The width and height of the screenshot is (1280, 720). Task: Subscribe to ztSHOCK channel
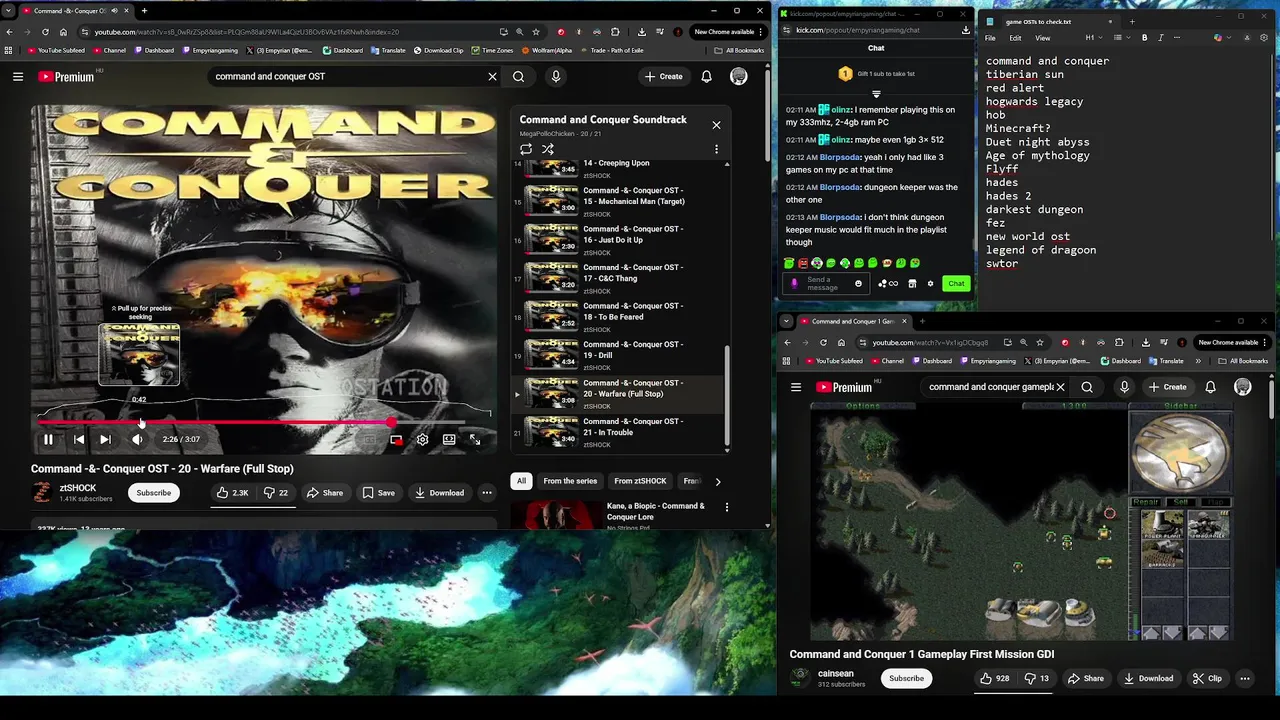154,493
